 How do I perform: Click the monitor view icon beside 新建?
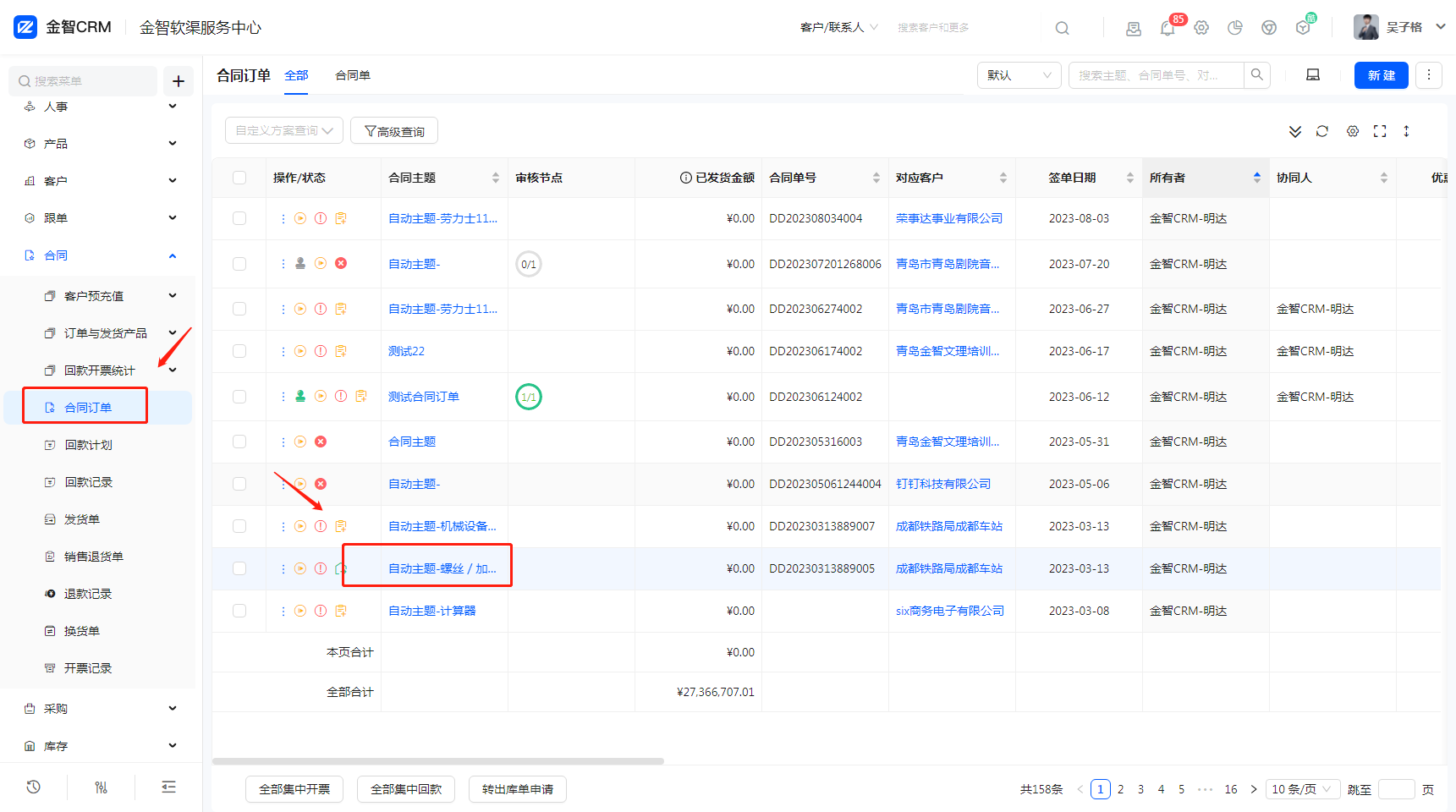tap(1313, 75)
